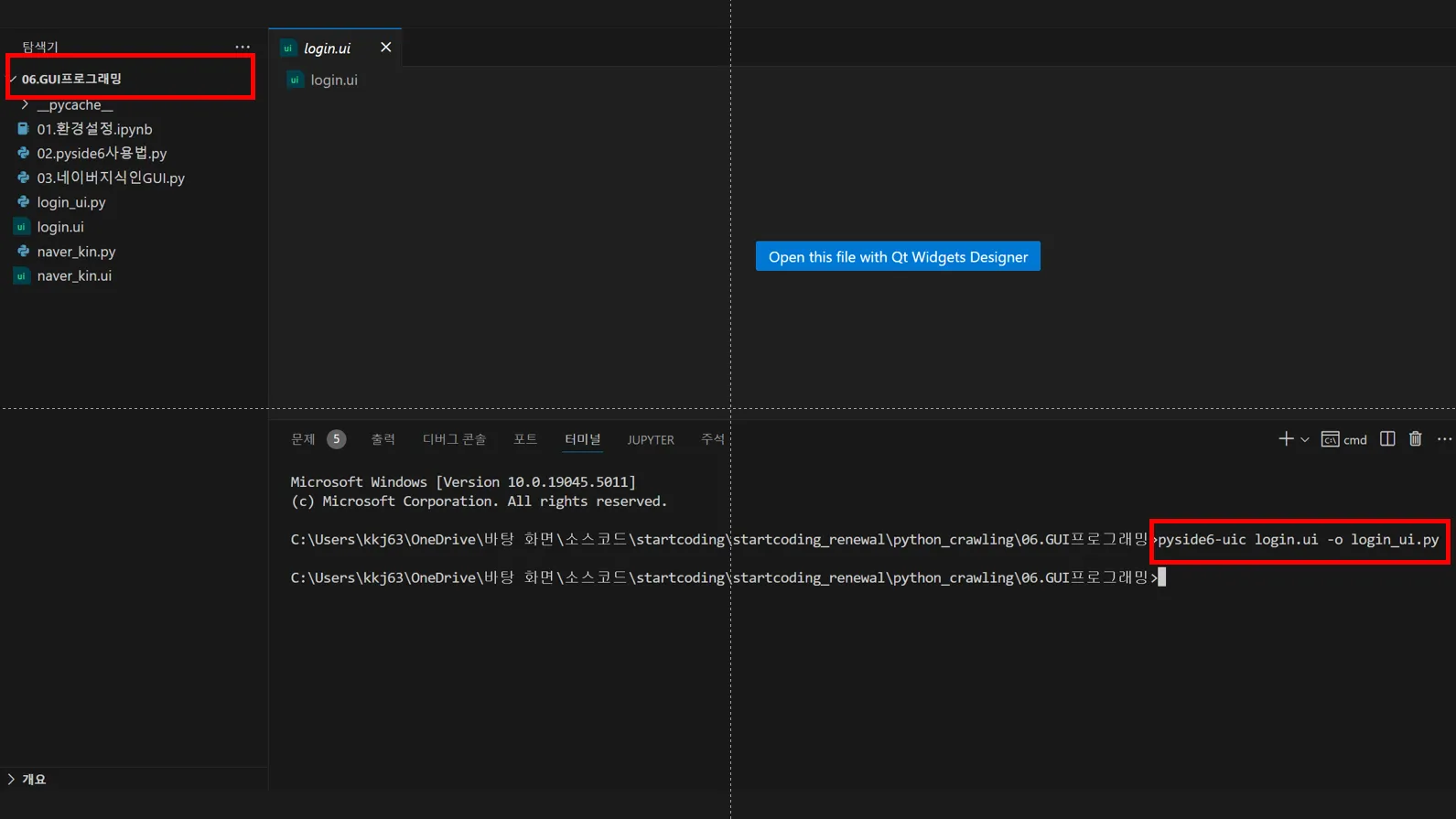Screen dimensions: 1456x819
Task: Switch to the JUPYTER panel tab
Action: (651, 440)
